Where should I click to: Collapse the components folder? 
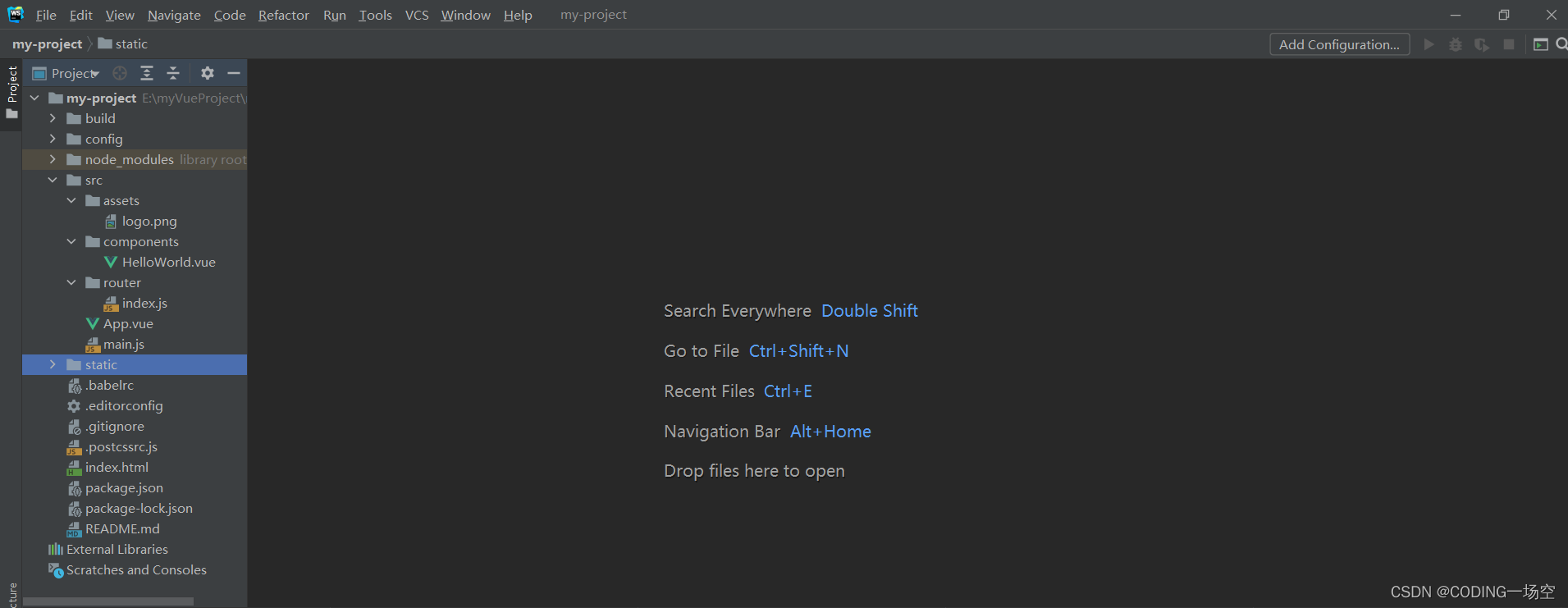pyautogui.click(x=71, y=241)
